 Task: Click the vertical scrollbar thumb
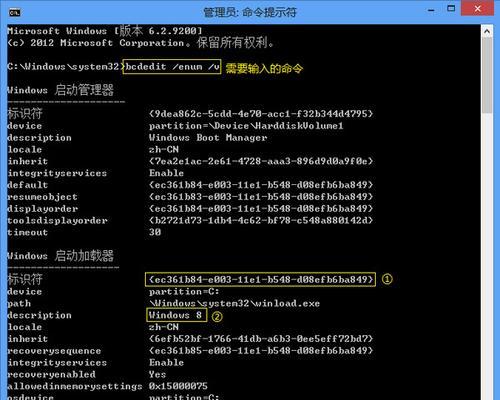pos(487,75)
